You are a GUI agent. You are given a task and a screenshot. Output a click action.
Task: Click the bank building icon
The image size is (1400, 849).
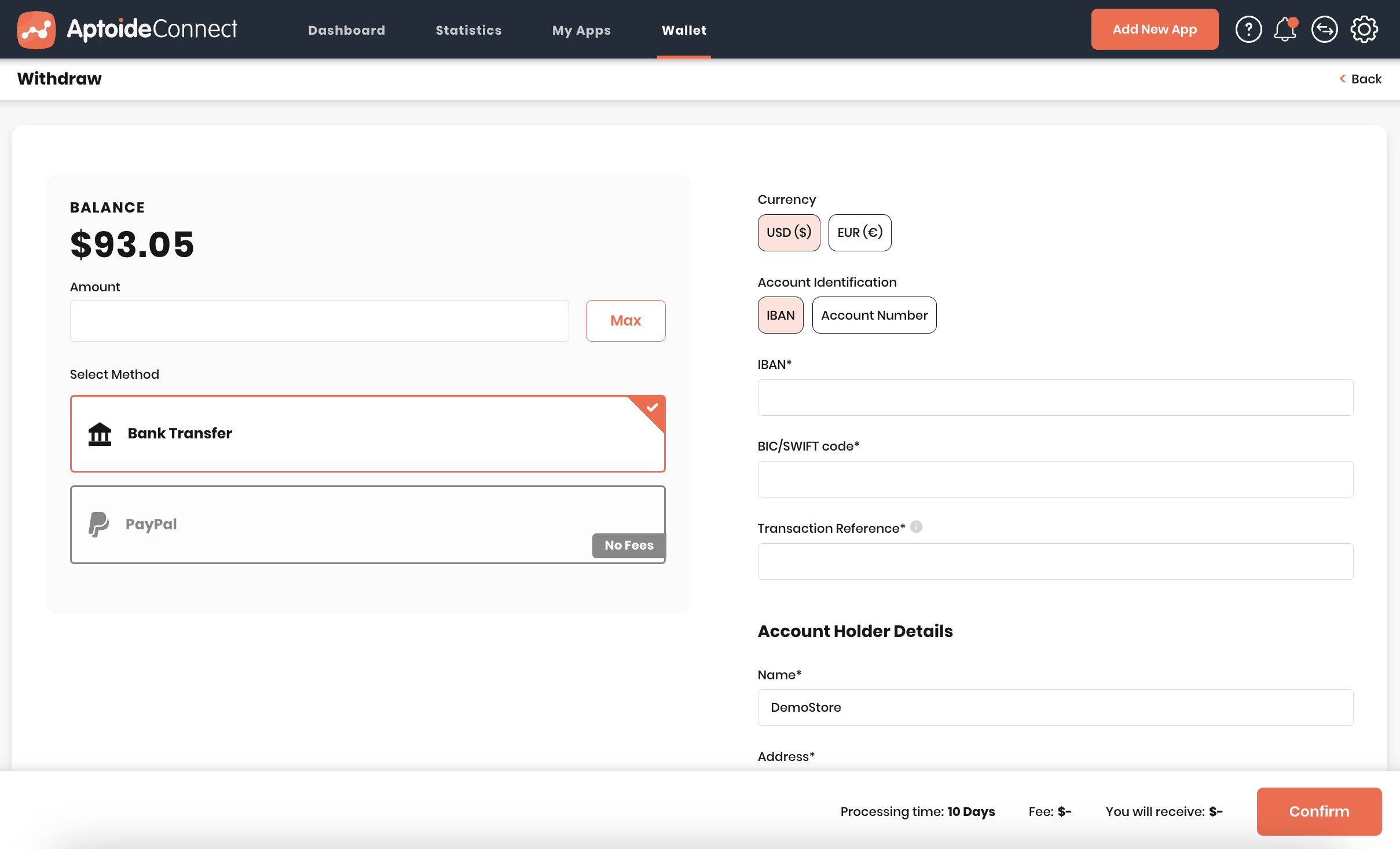click(100, 434)
